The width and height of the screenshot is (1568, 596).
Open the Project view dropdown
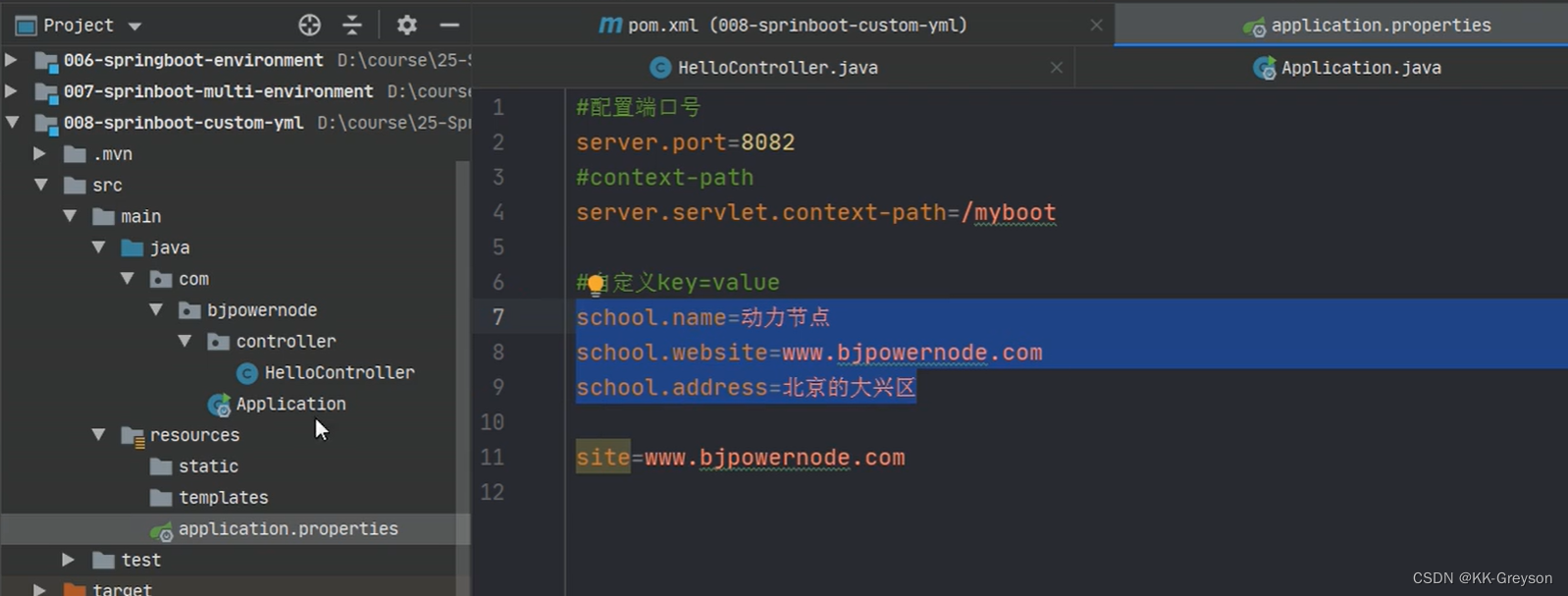tap(135, 27)
